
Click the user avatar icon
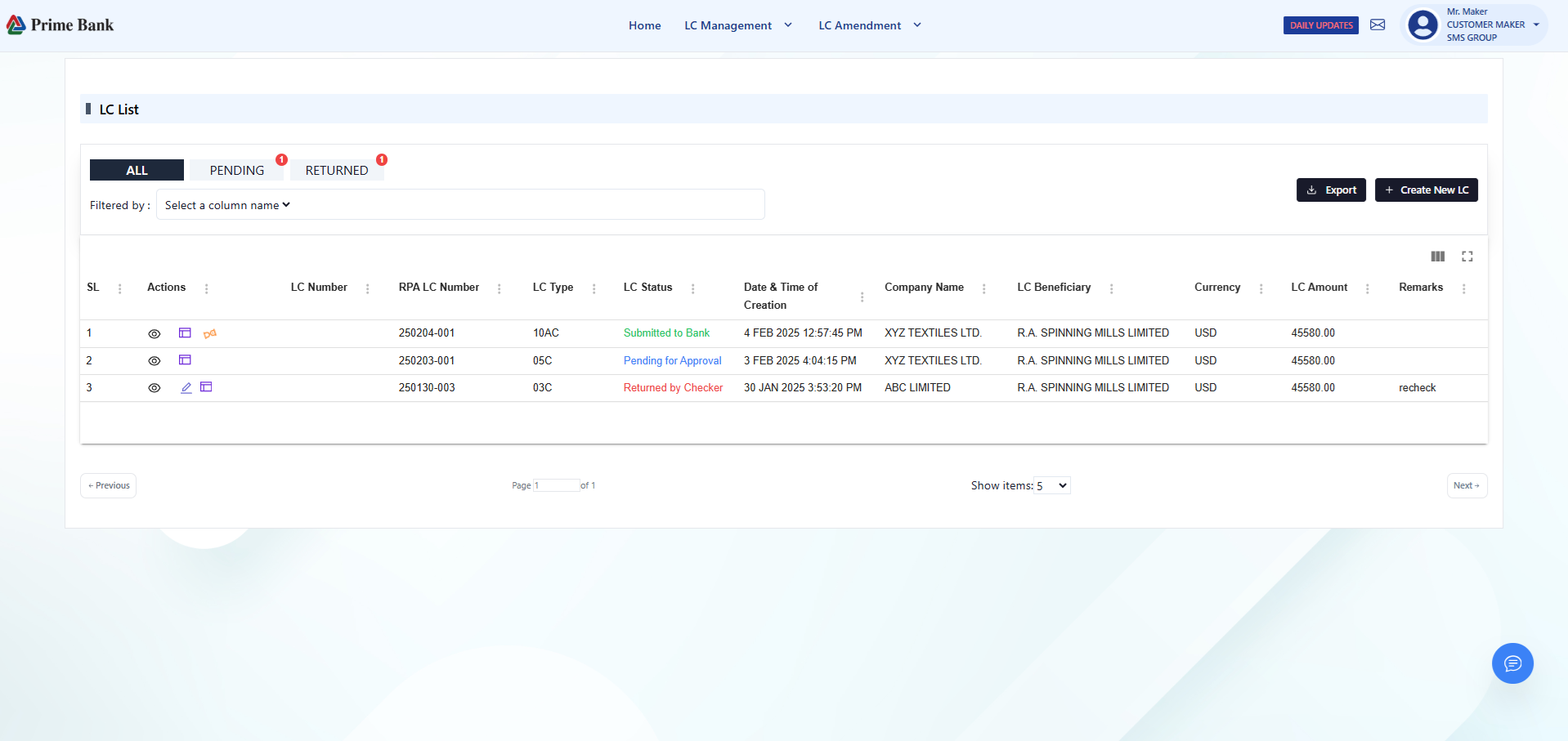pyautogui.click(x=1422, y=25)
